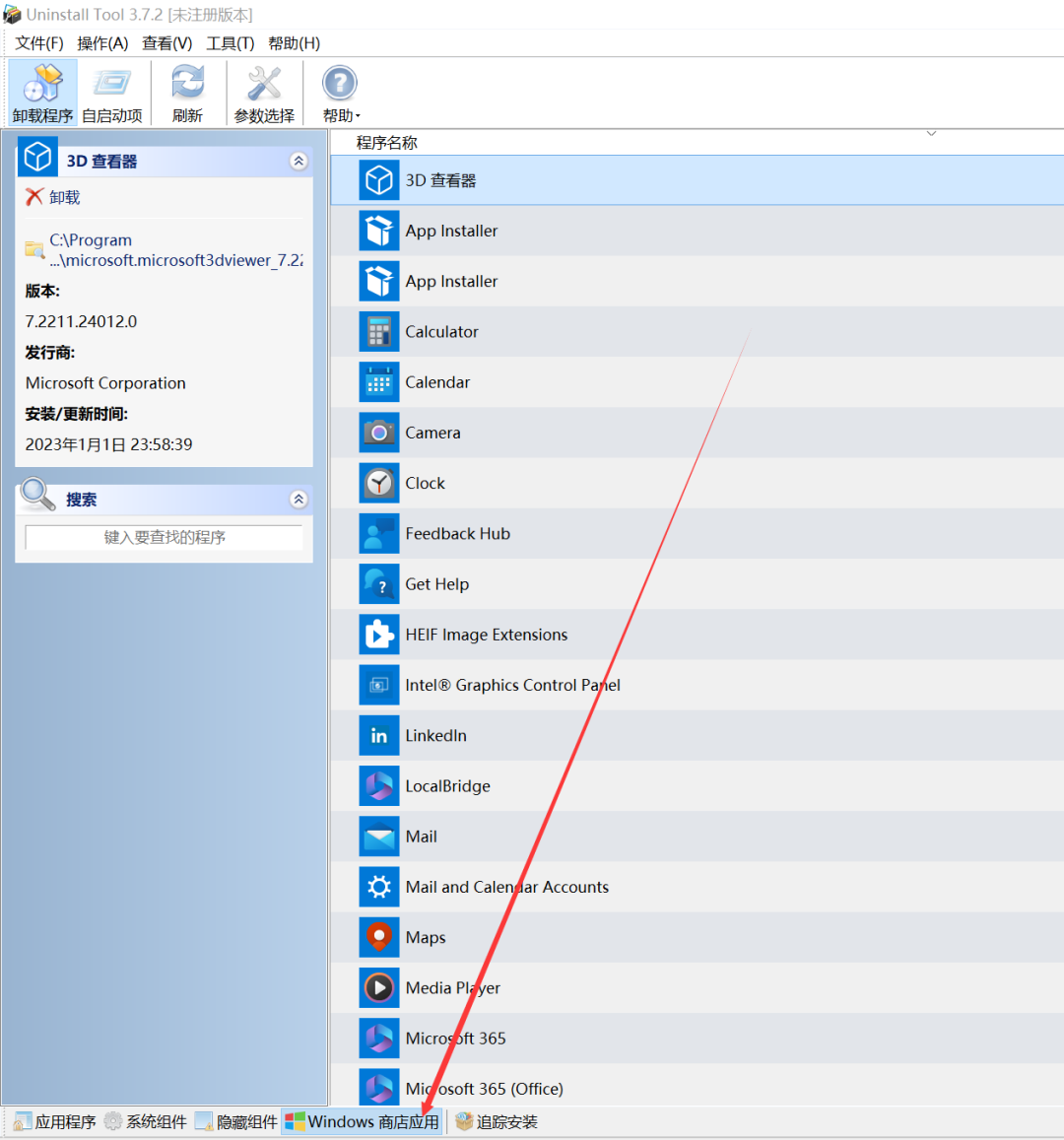This screenshot has width=1064, height=1140.
Task: Click the sort arrow above column header
Action: point(931,134)
